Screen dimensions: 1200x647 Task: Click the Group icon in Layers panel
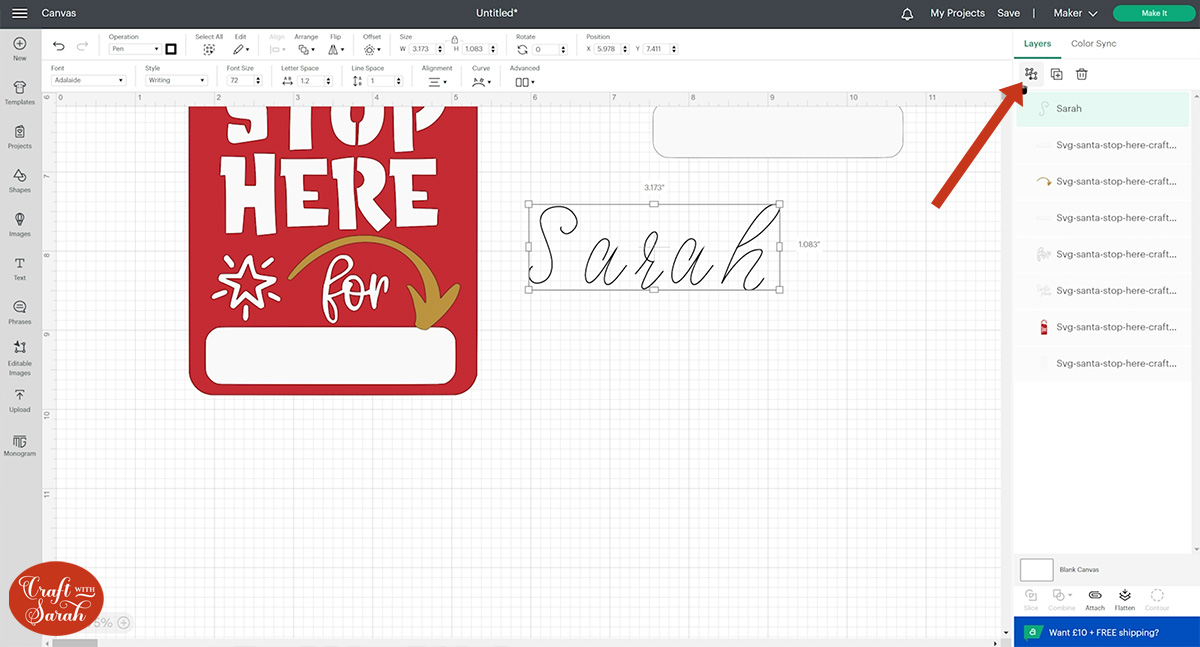coord(1031,74)
